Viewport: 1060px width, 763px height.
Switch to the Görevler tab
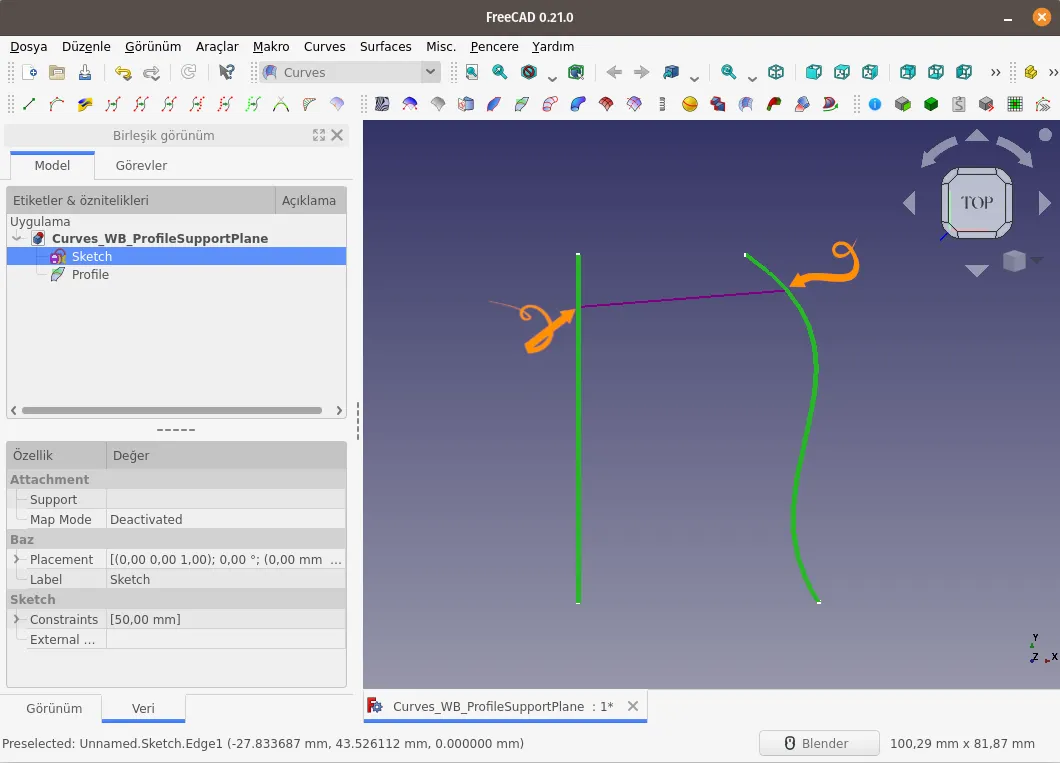141,166
